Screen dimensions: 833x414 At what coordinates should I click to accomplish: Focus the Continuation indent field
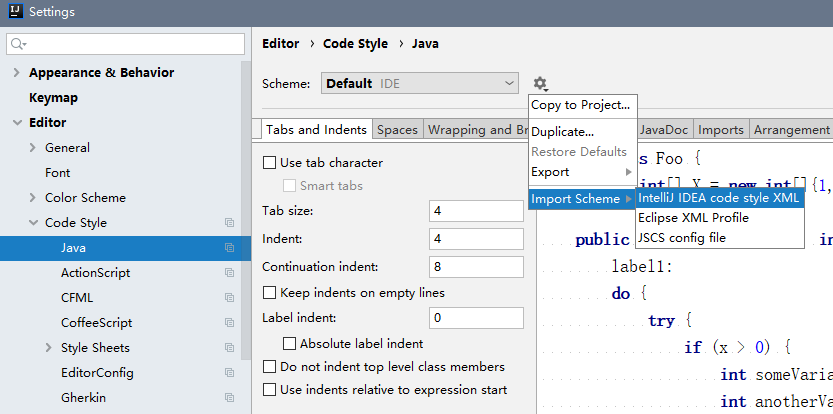[476, 267]
